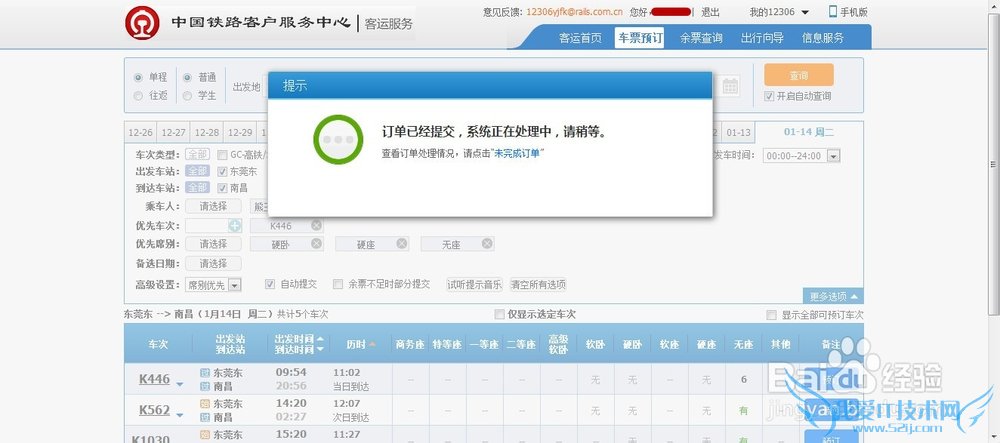Click the K446 departure station icon

pyautogui.click(x=205, y=372)
